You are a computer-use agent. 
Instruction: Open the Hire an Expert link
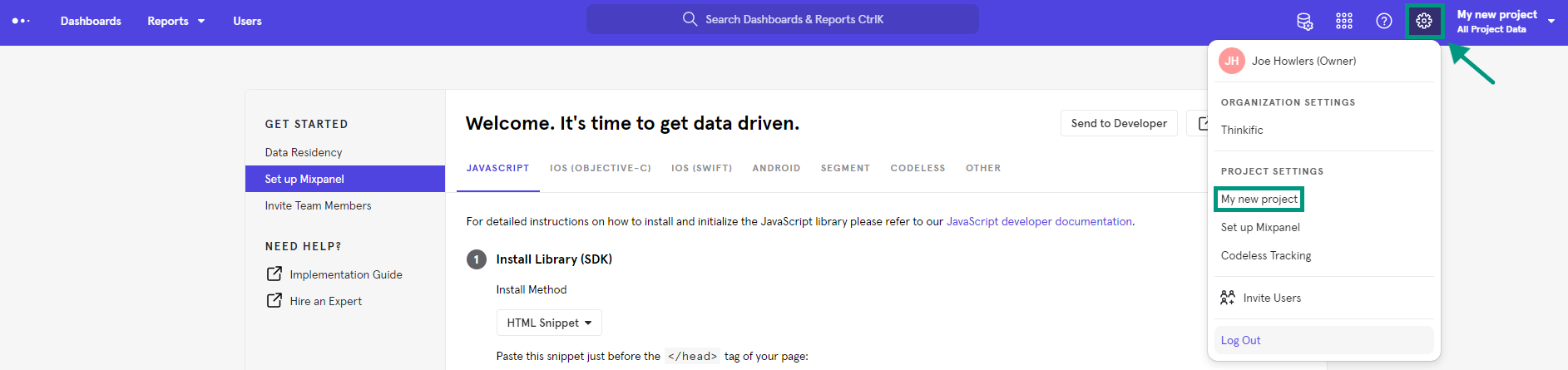click(326, 301)
